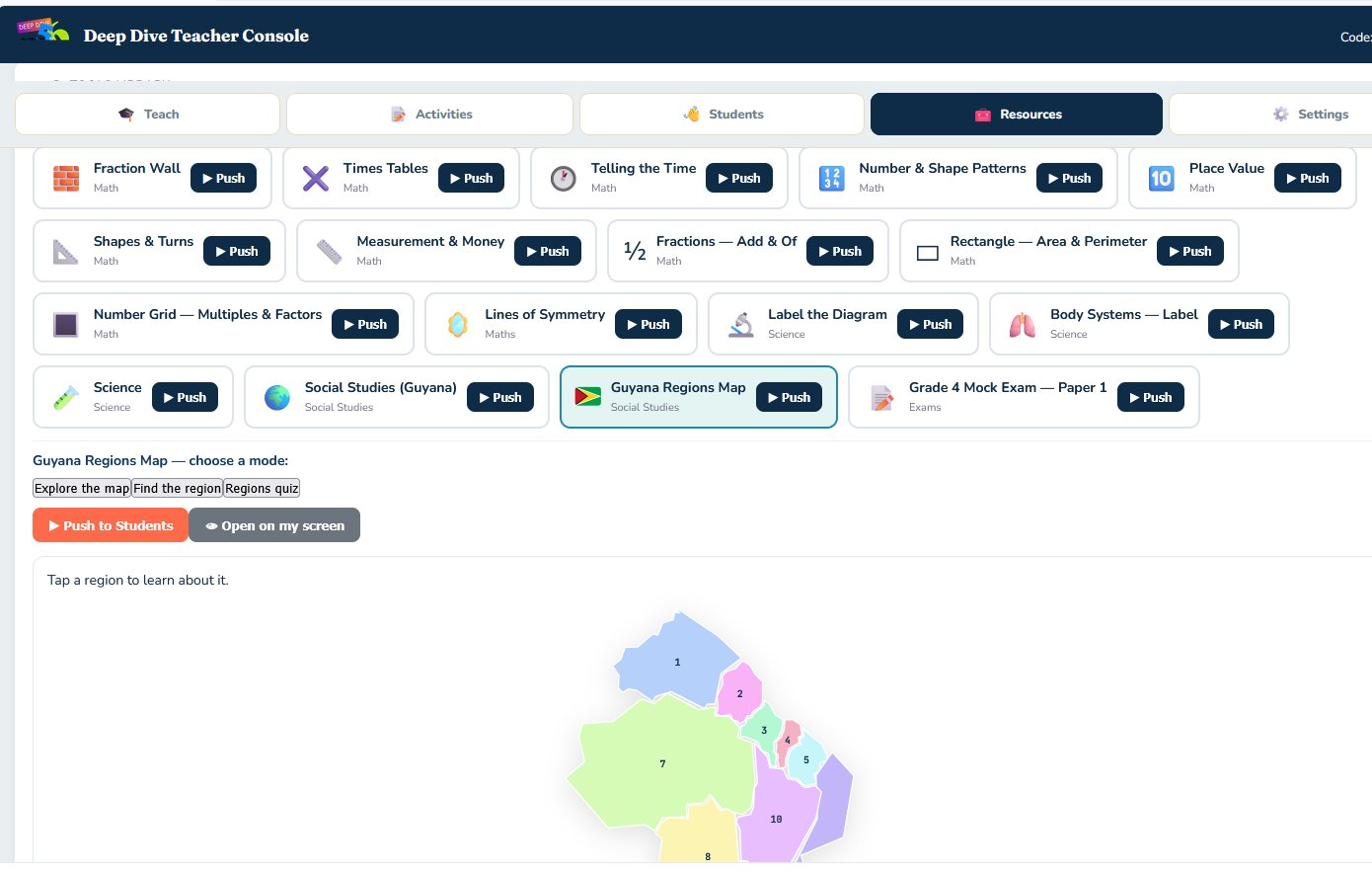Push Place Value resource
1372x896 pixels.
1308,178
